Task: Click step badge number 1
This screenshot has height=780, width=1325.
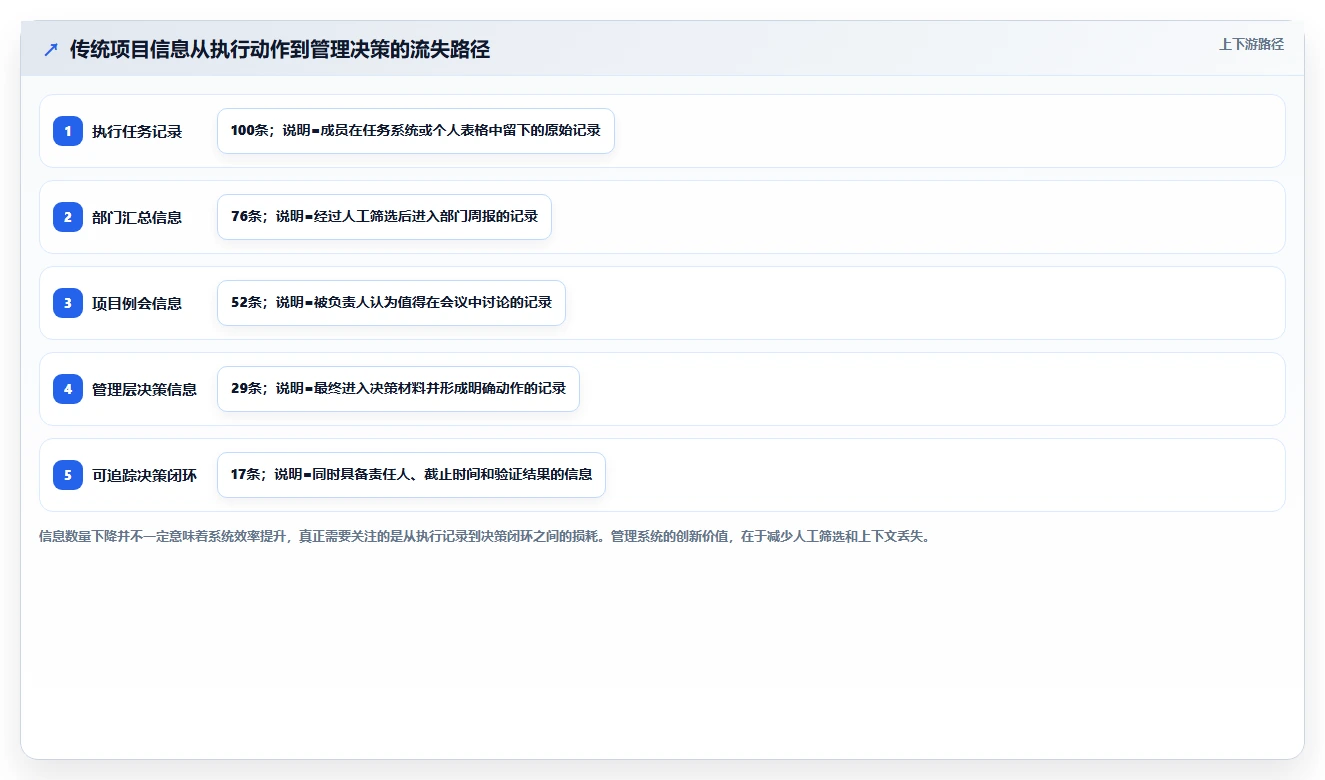Action: click(68, 131)
